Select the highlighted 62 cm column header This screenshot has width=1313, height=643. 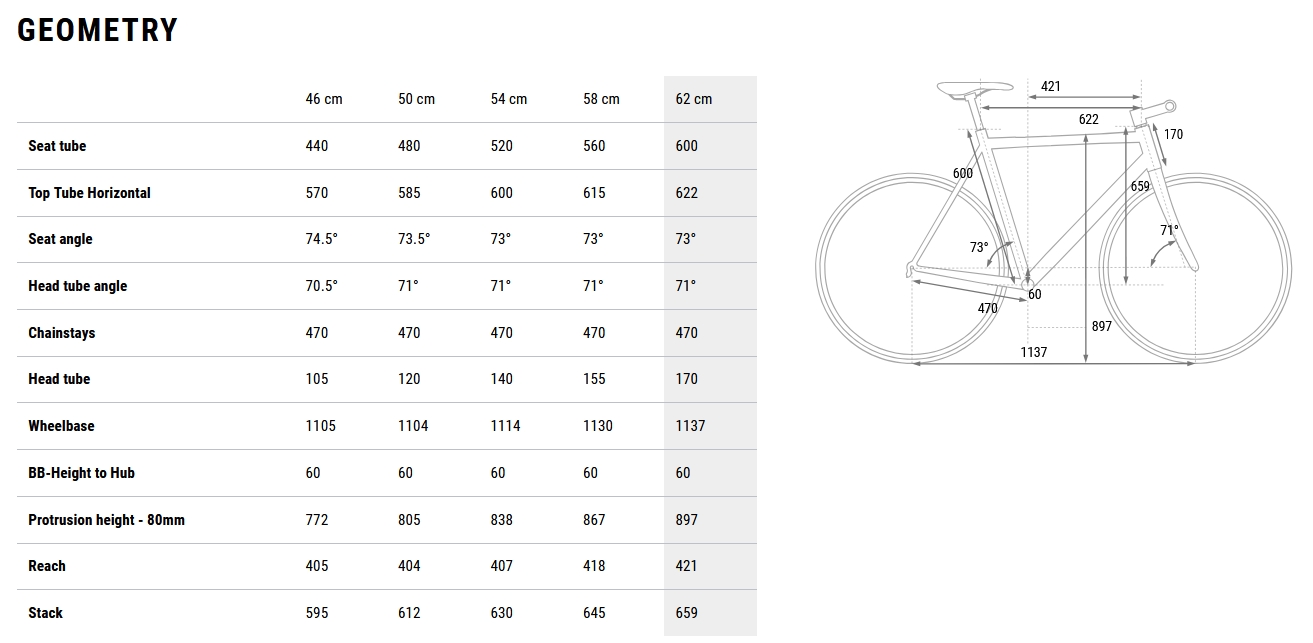coord(694,99)
